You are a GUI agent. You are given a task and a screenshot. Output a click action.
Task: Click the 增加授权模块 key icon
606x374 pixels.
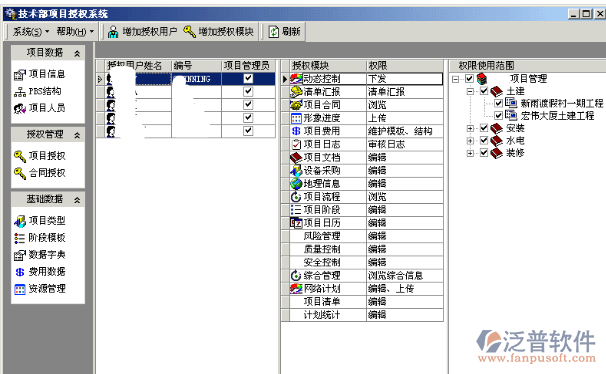click(189, 31)
